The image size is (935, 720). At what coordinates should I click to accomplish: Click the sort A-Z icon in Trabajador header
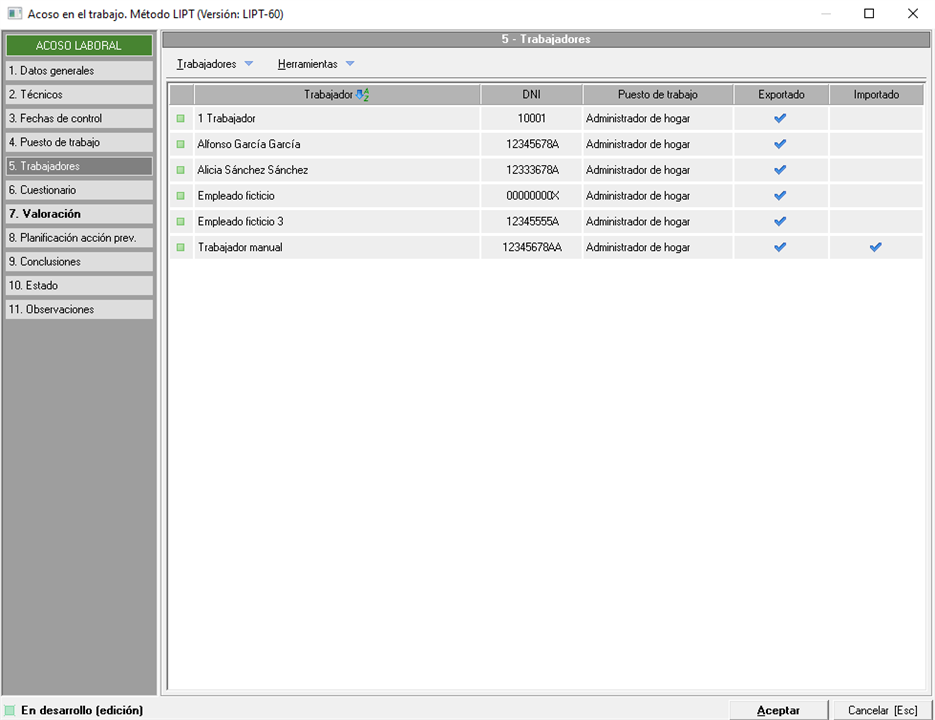tap(363, 95)
